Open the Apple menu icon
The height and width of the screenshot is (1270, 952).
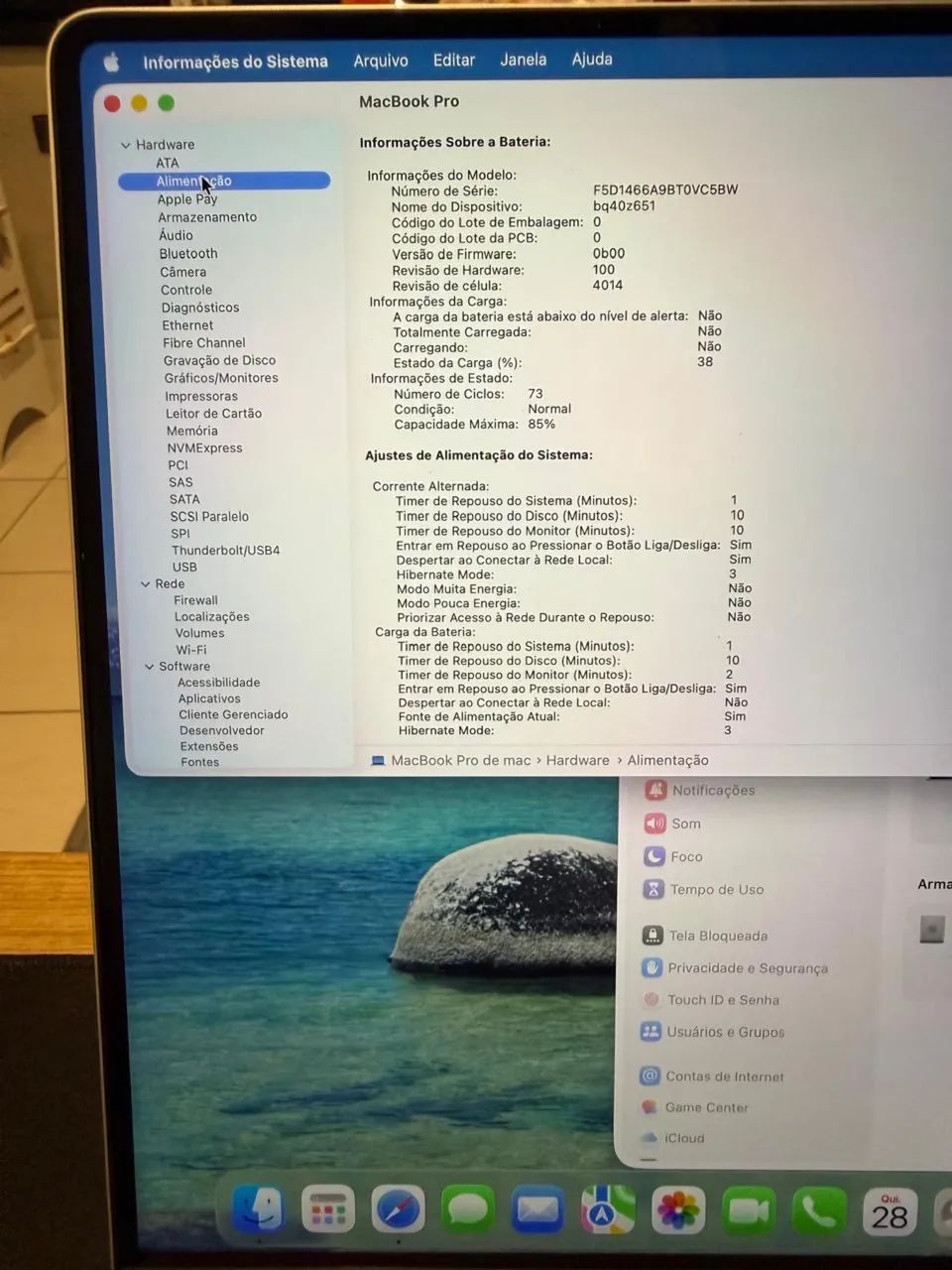112,63
